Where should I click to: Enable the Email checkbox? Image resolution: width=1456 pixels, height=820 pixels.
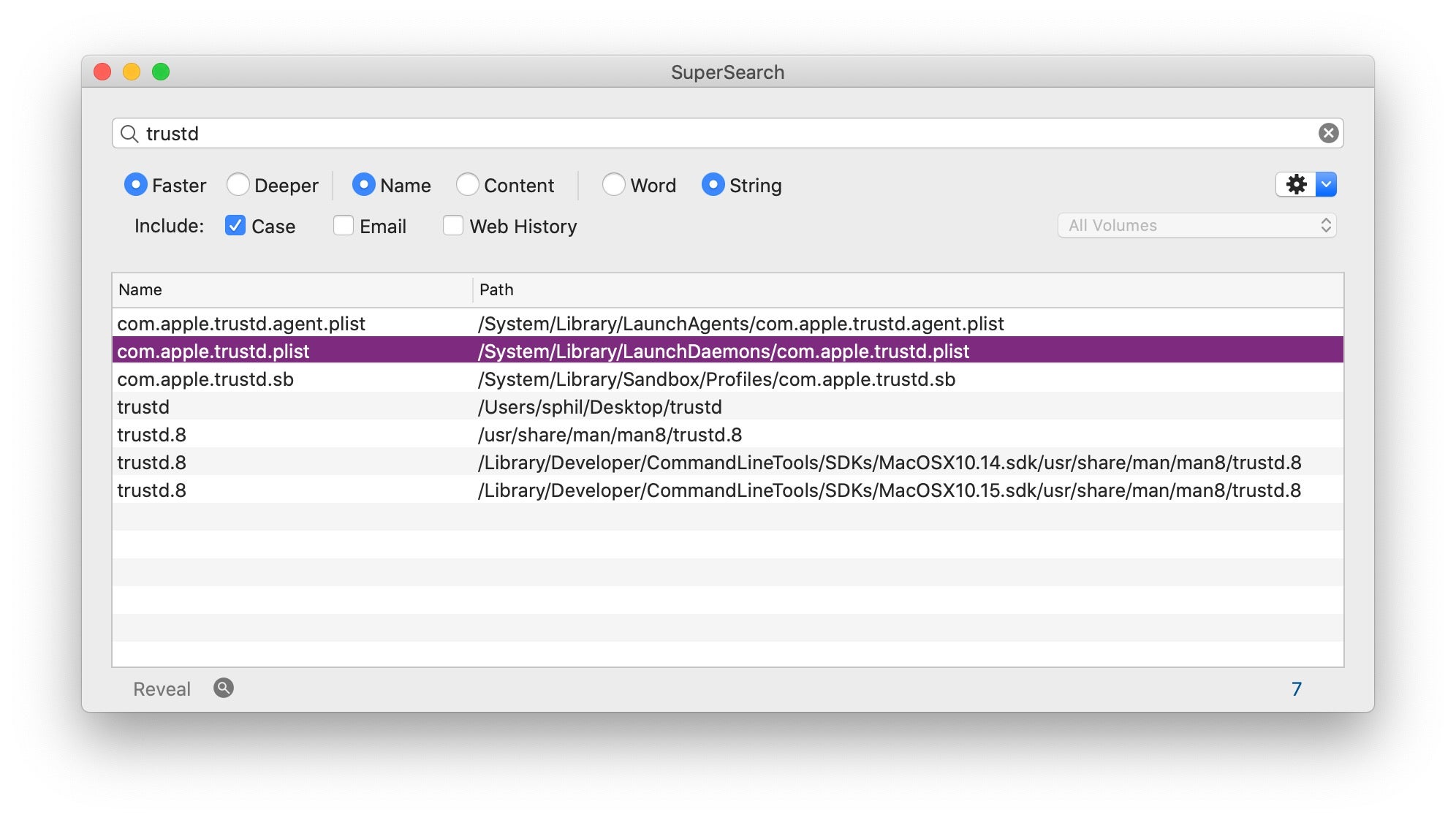coord(344,226)
